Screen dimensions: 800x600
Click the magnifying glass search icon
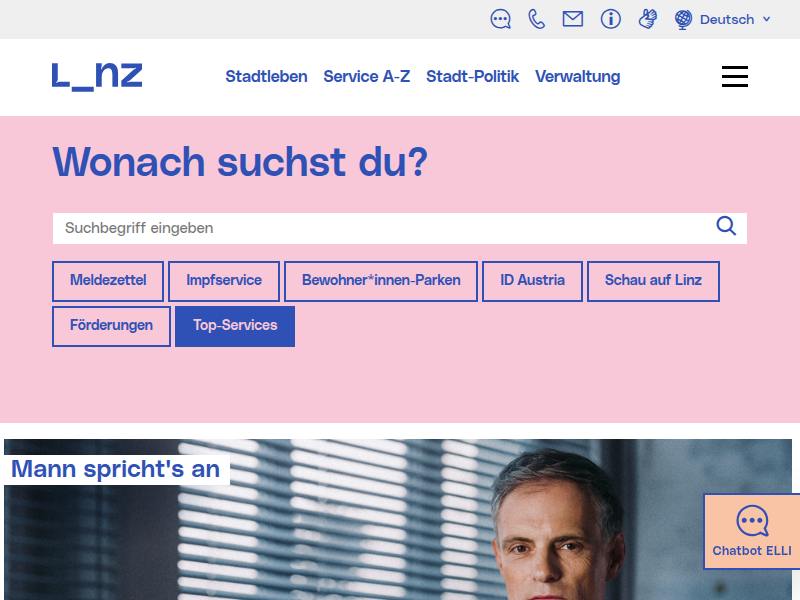click(726, 226)
